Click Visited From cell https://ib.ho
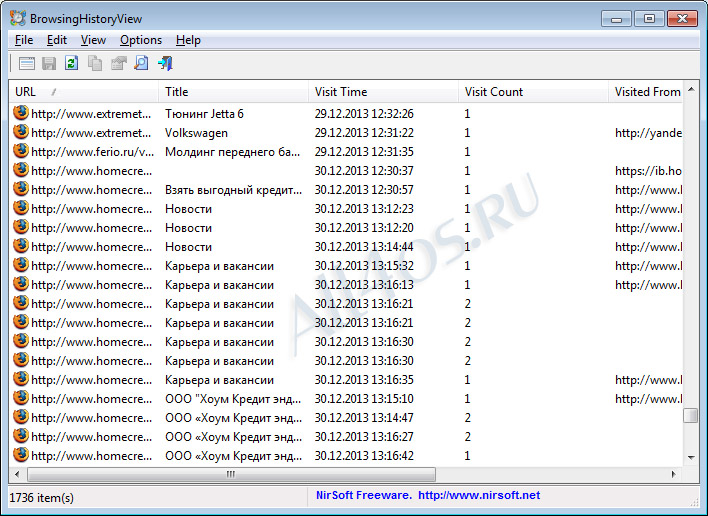The width and height of the screenshot is (708, 516). pyautogui.click(x=648, y=171)
